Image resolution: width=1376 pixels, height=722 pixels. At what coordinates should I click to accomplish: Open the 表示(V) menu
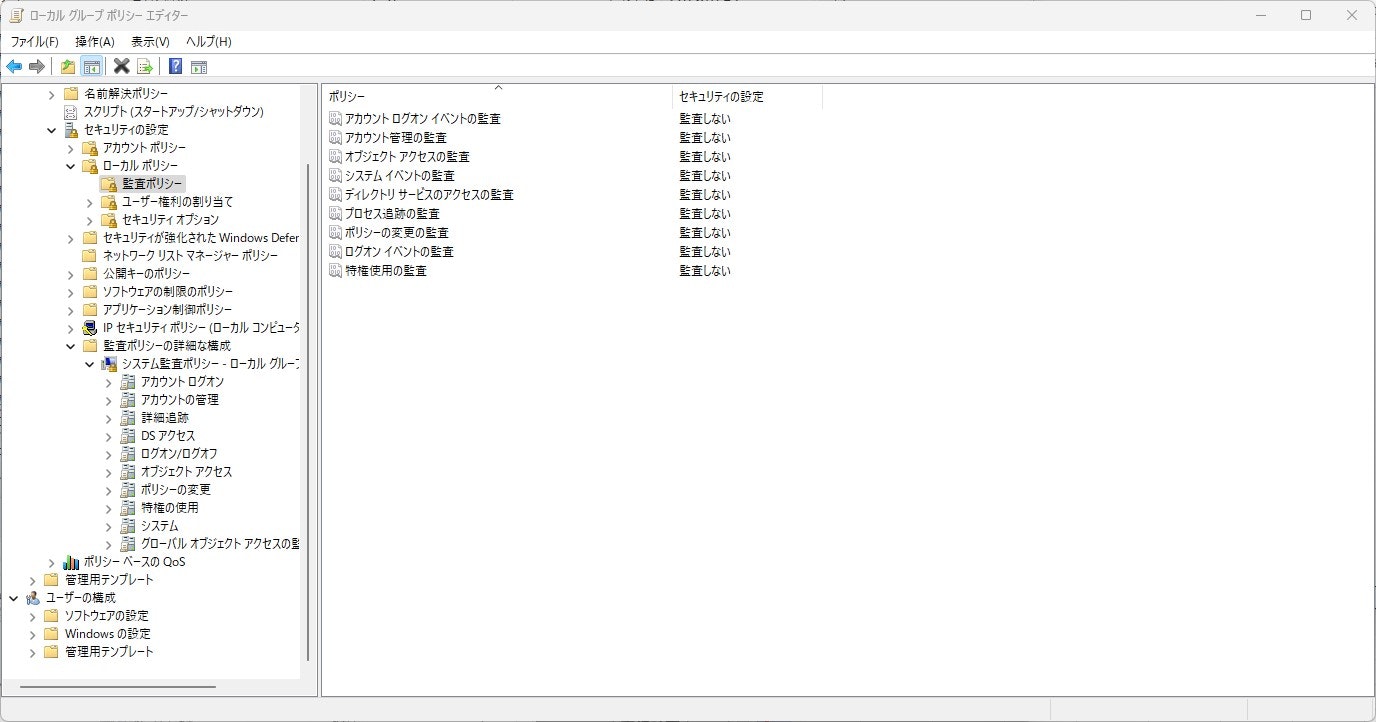tap(150, 41)
